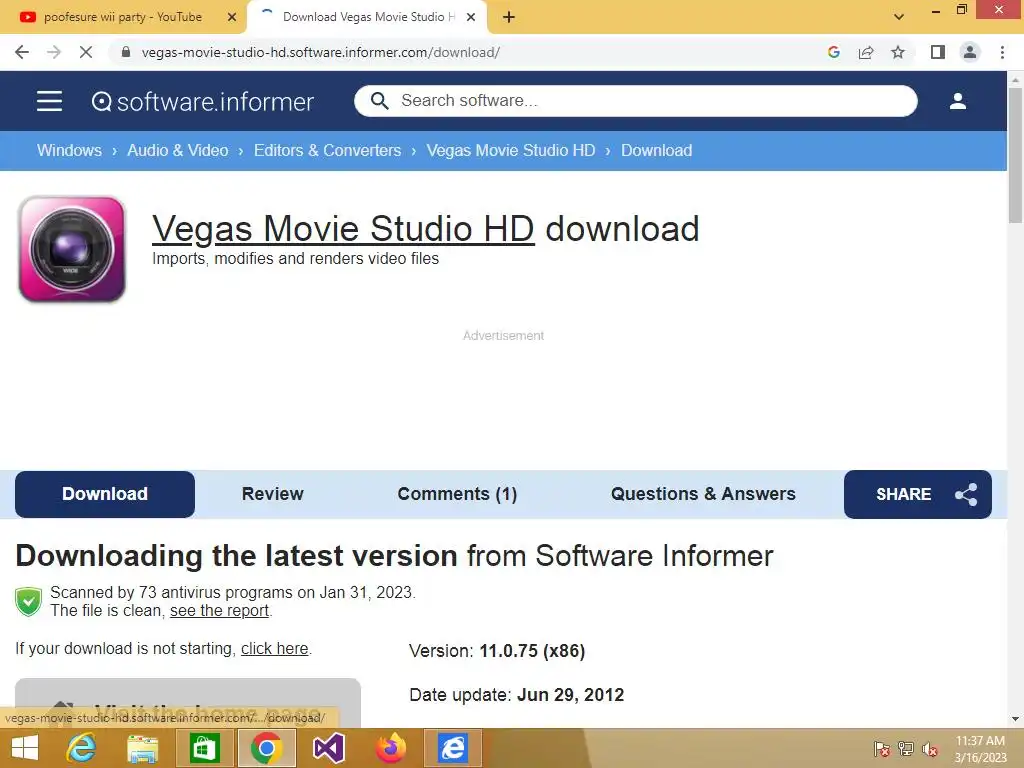
Task: Open Visual Studio from the taskbar
Action: coord(328,748)
